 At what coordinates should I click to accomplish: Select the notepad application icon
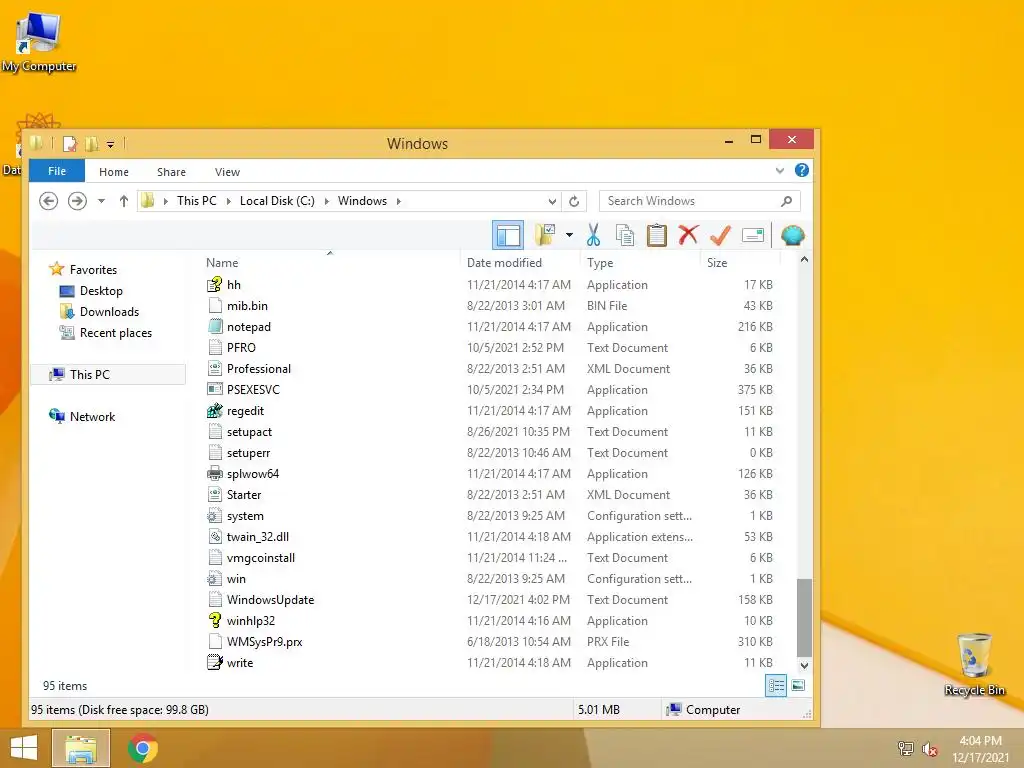pos(215,327)
